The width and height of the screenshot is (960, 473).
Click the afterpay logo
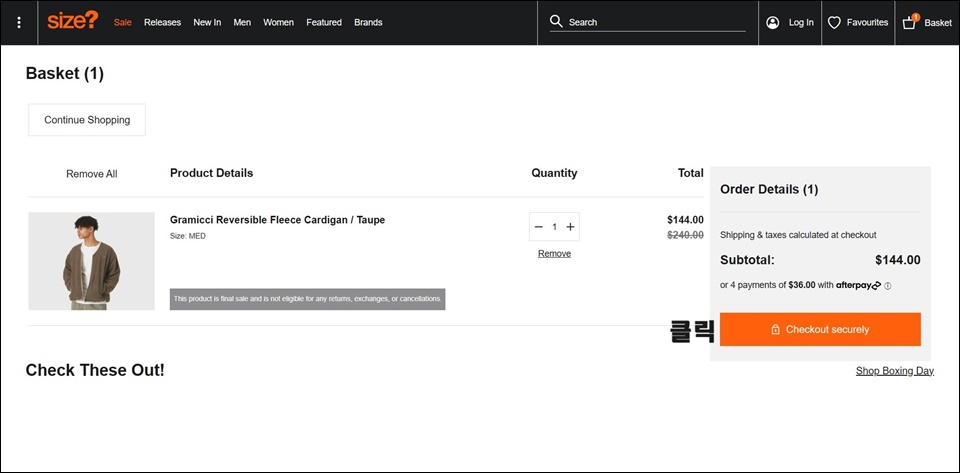point(858,285)
